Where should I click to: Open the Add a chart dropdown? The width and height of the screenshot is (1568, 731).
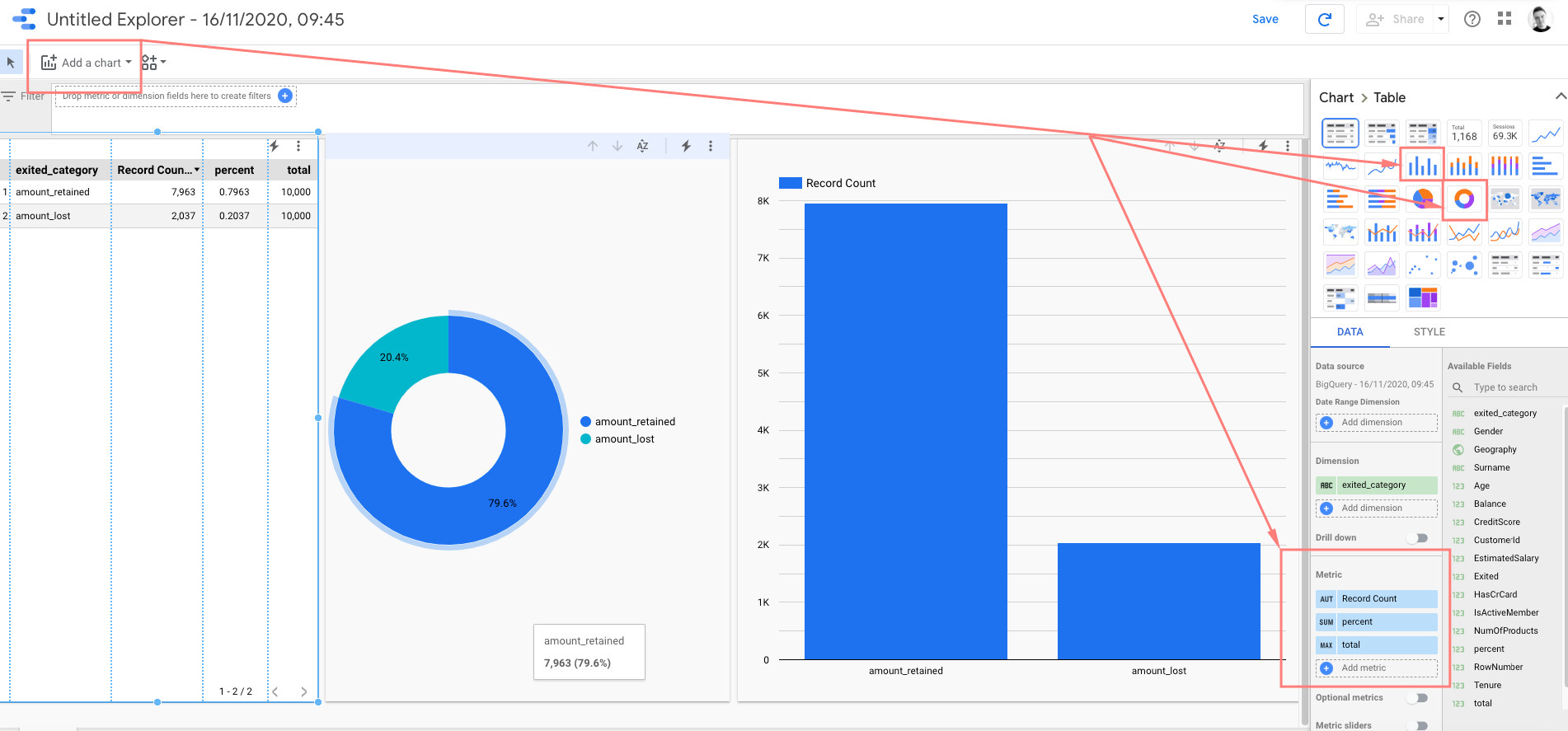pos(87,63)
